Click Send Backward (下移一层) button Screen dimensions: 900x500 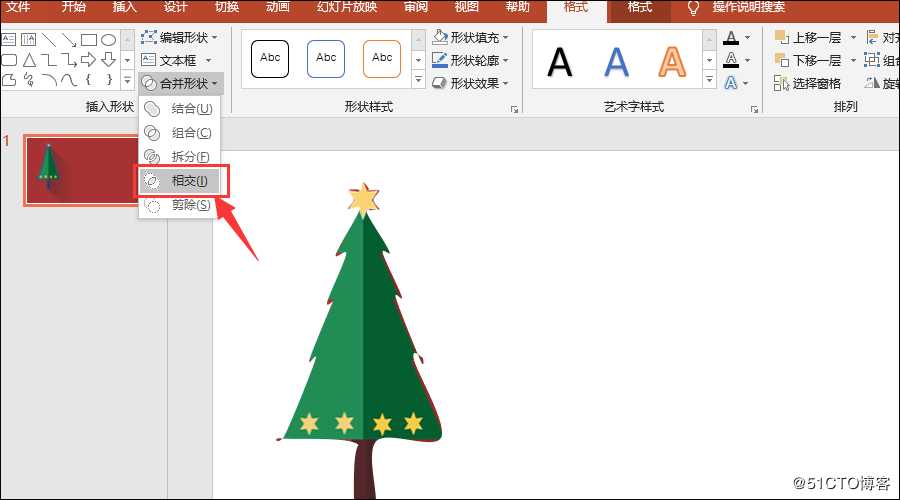coord(808,60)
